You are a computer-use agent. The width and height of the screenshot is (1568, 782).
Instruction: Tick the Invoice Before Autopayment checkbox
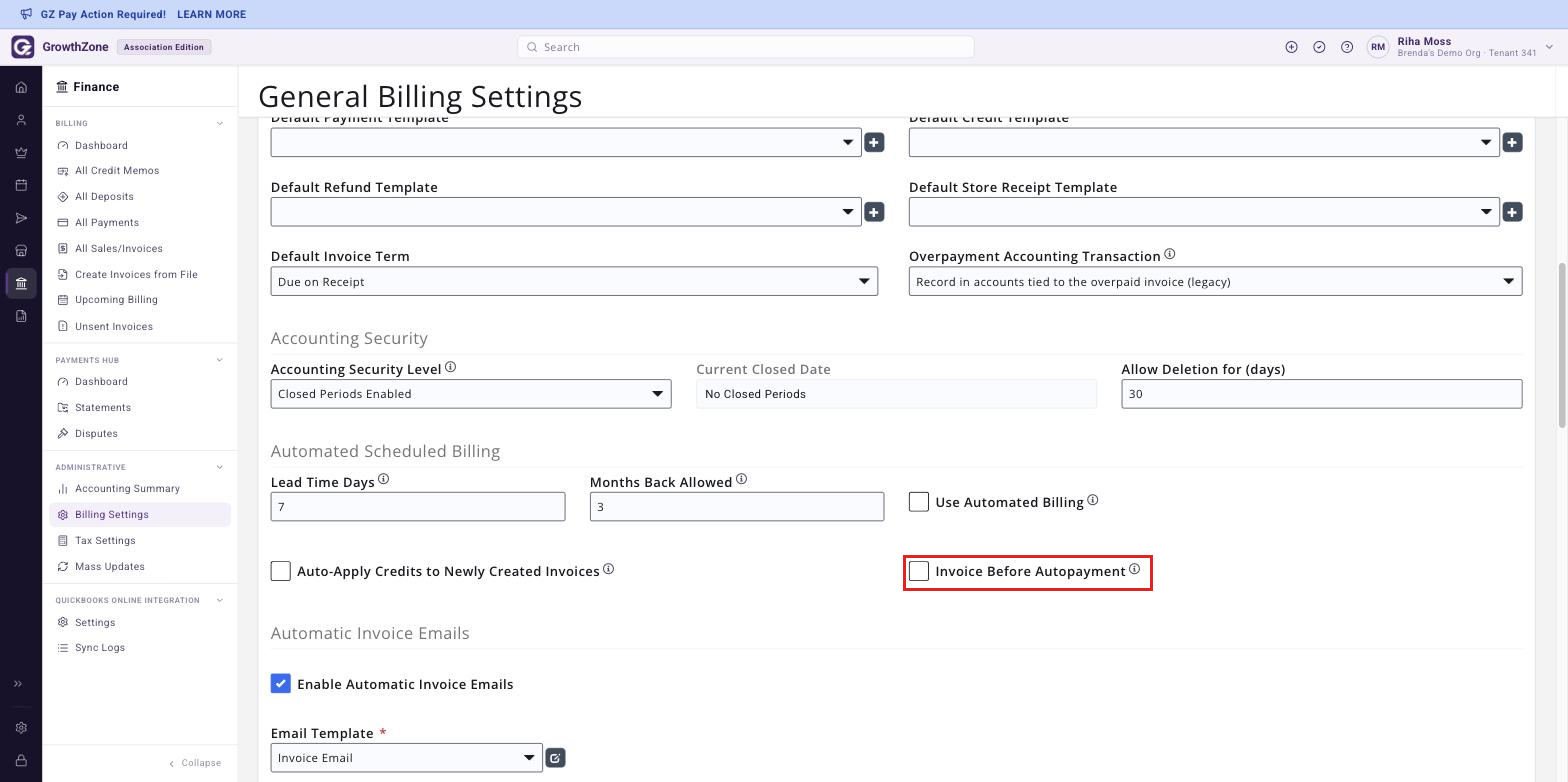[919, 571]
